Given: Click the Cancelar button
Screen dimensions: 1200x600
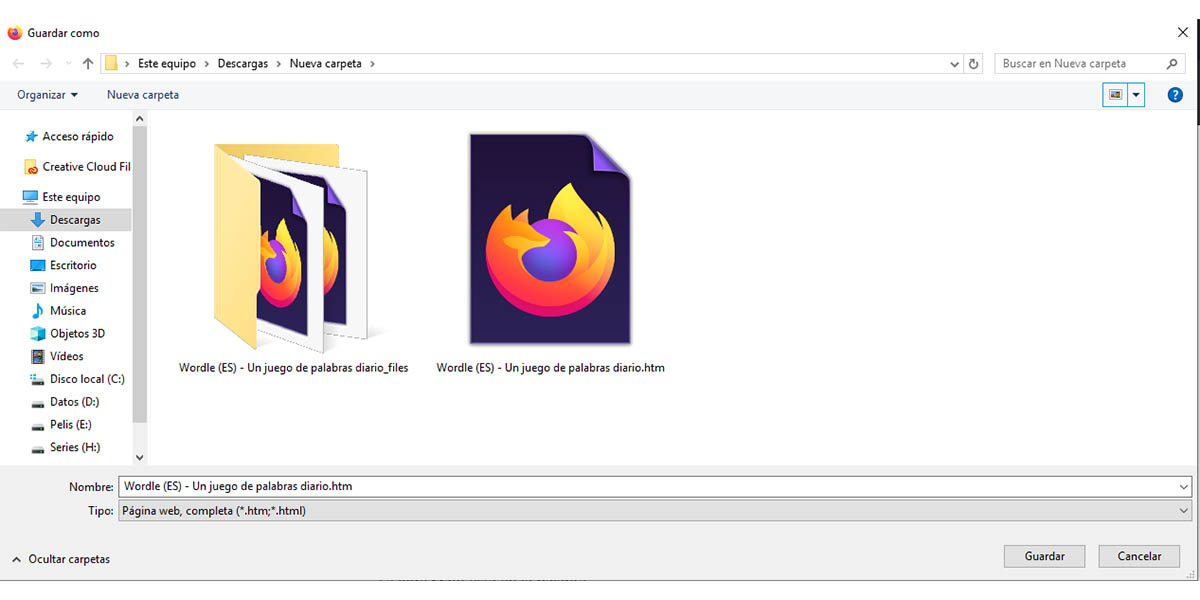Looking at the screenshot, I should (1139, 556).
